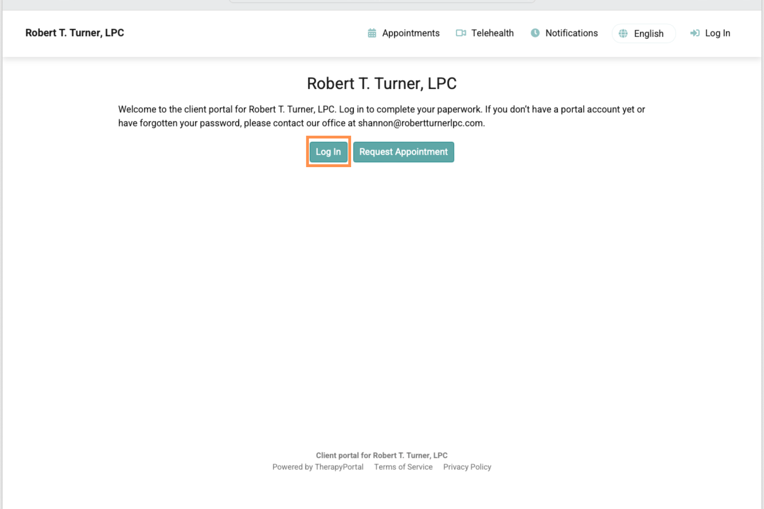Click the shannon@robertturnerlpc.com email text
764x509 pixels.
tap(420, 123)
